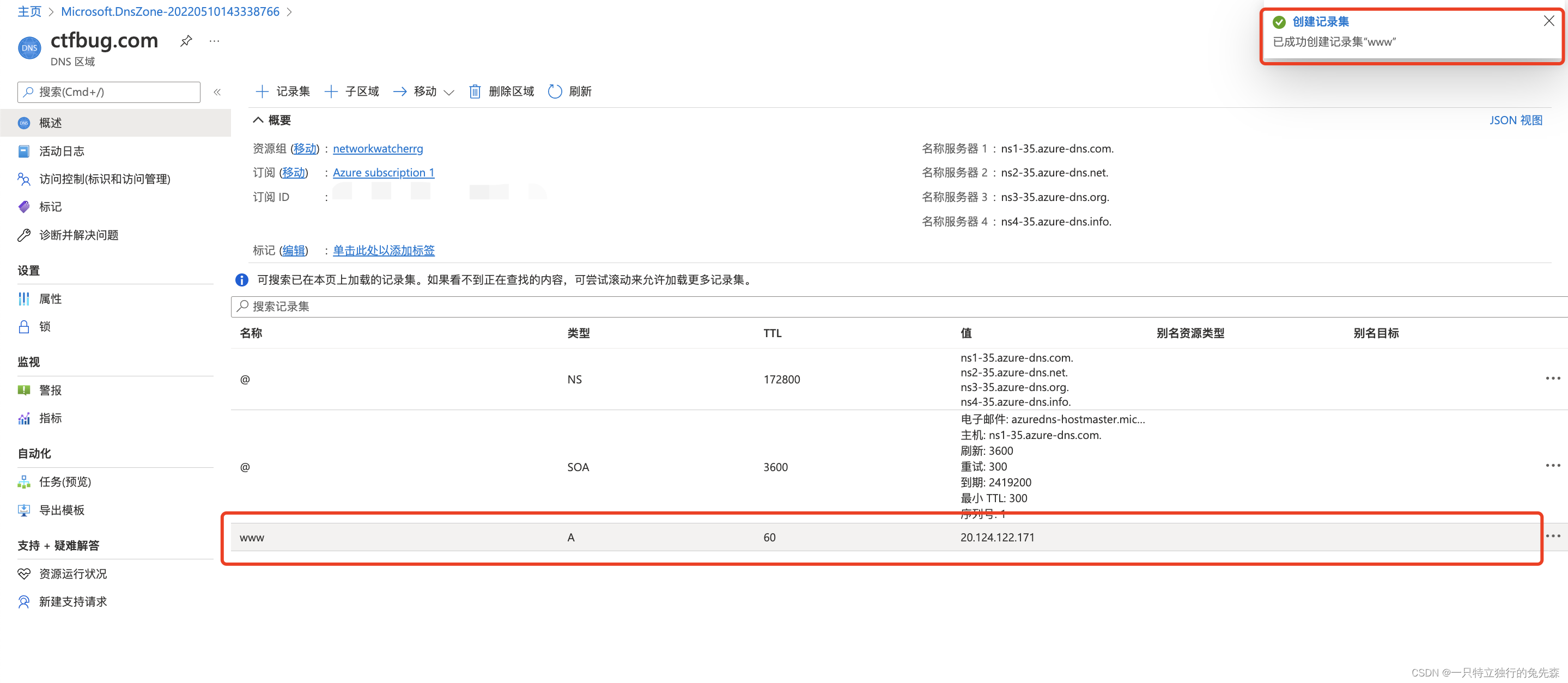Add a child zone
Image resolution: width=1568 pixels, height=683 pixels.
(352, 92)
